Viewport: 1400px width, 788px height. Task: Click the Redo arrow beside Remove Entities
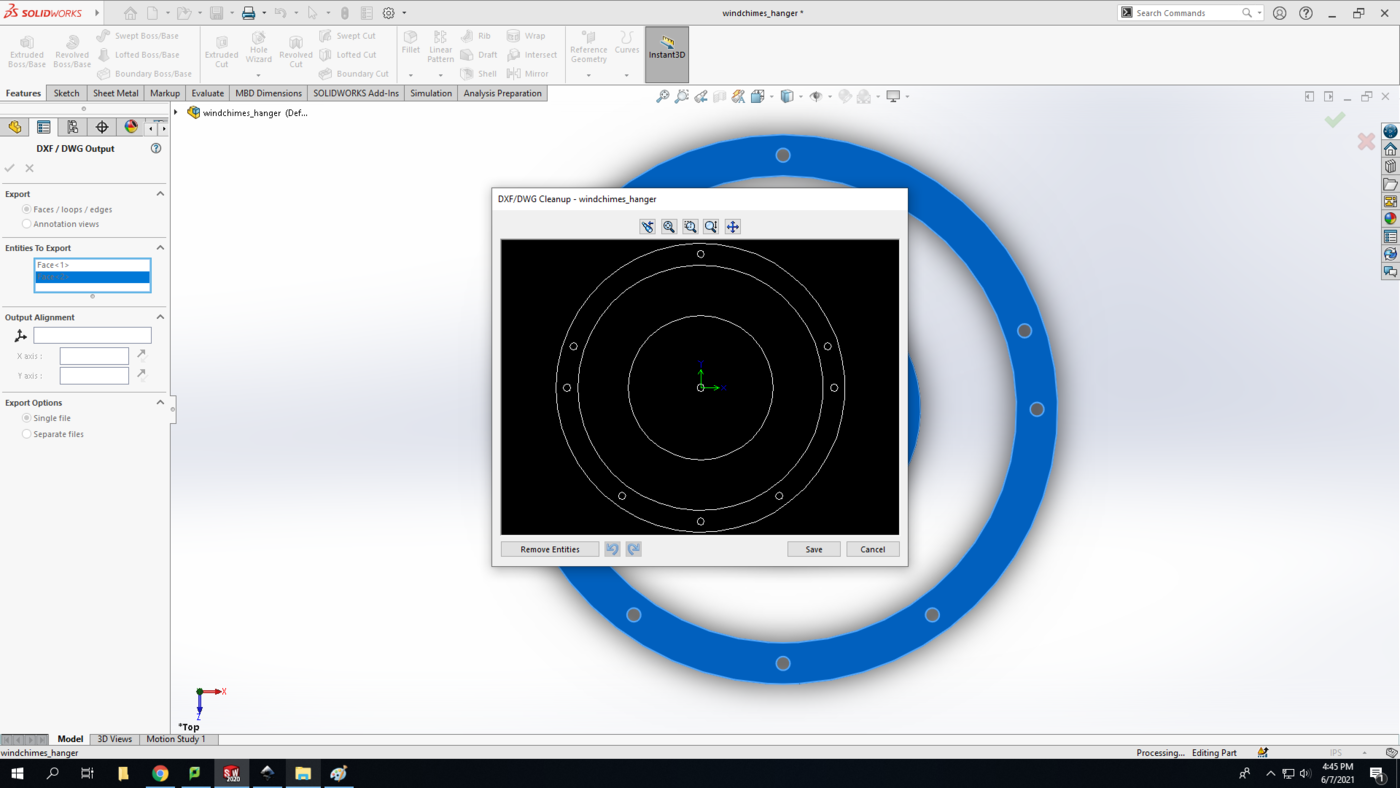(x=633, y=549)
